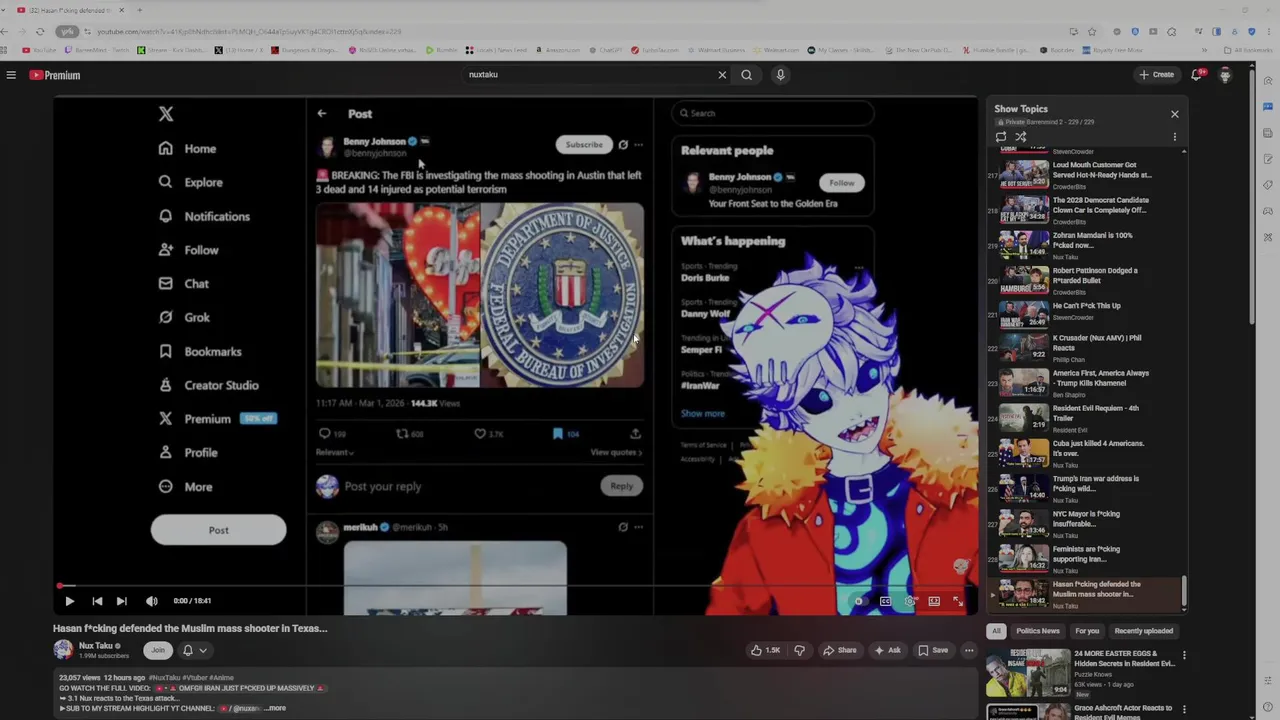Open YouTube notifications bell
This screenshot has height=720, width=1280.
click(1197, 75)
